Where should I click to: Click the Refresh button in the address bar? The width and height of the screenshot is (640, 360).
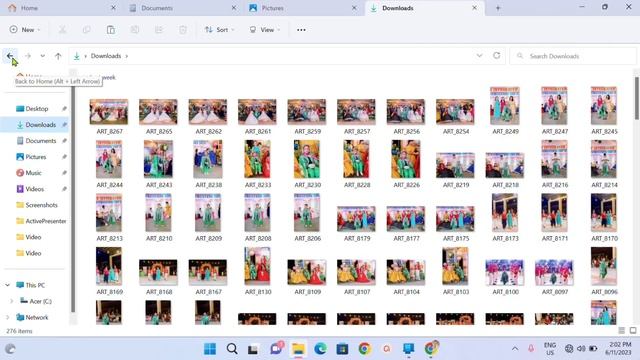[496, 56]
